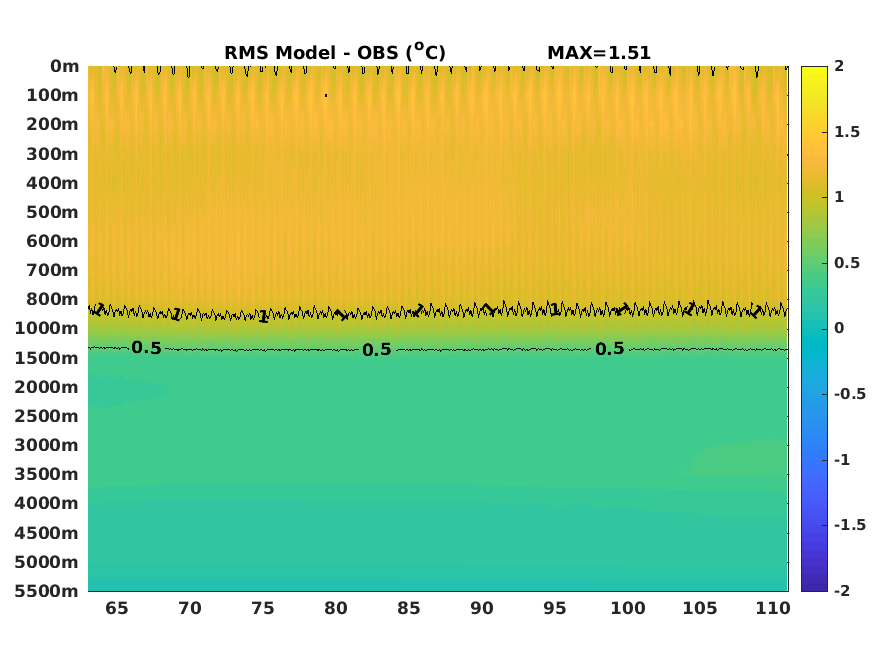Click the "600m" depth label
This screenshot has width=875, height=656.
[52, 241]
